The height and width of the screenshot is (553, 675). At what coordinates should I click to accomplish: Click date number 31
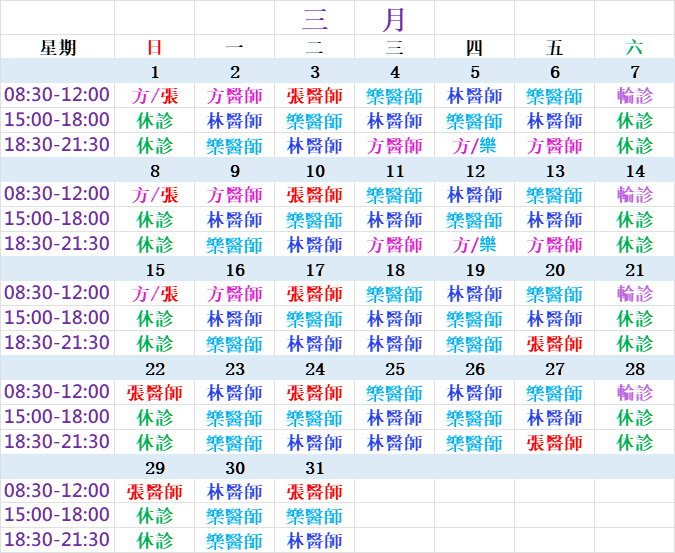[315, 468]
